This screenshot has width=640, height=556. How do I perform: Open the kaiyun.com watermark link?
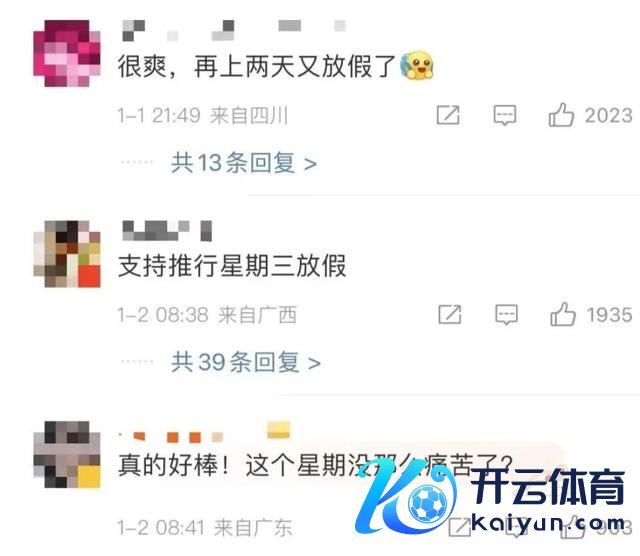click(x=548, y=523)
